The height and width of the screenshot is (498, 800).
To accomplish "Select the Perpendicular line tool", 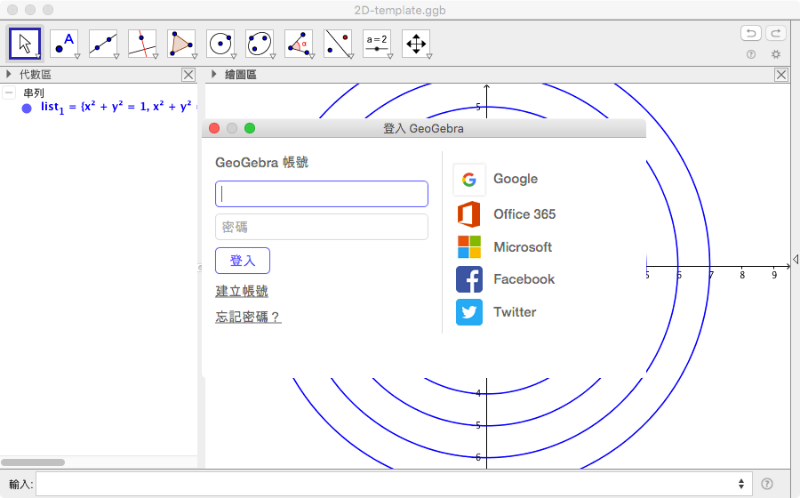I will point(142,43).
